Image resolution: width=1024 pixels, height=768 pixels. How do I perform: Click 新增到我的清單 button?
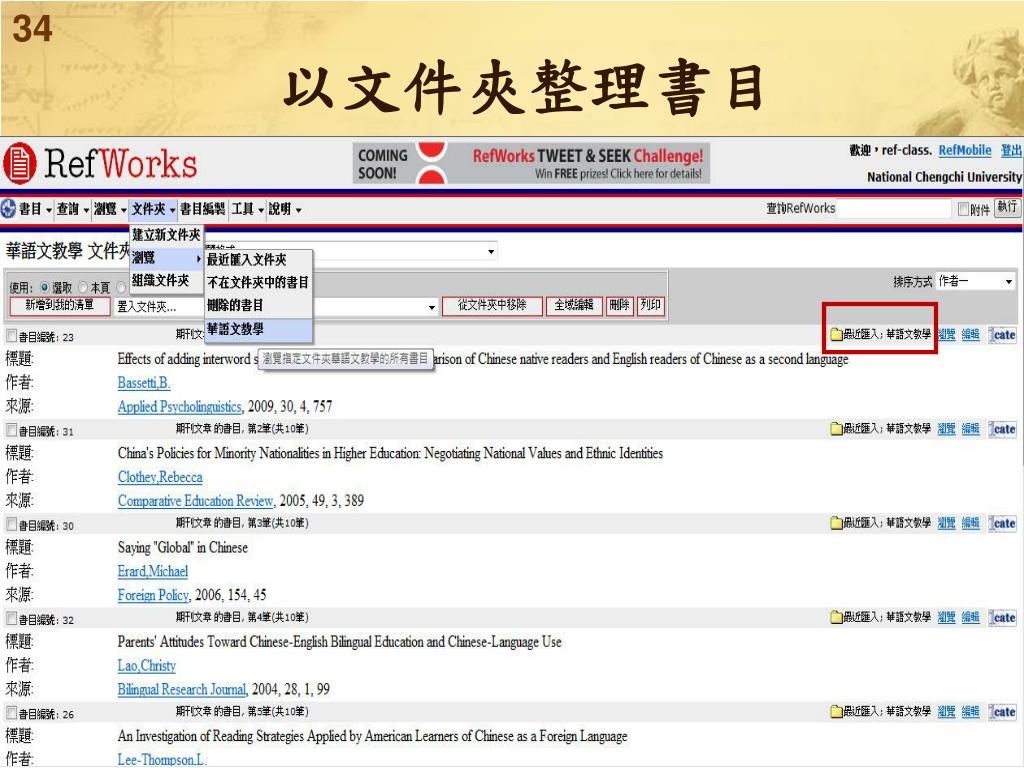point(59,306)
